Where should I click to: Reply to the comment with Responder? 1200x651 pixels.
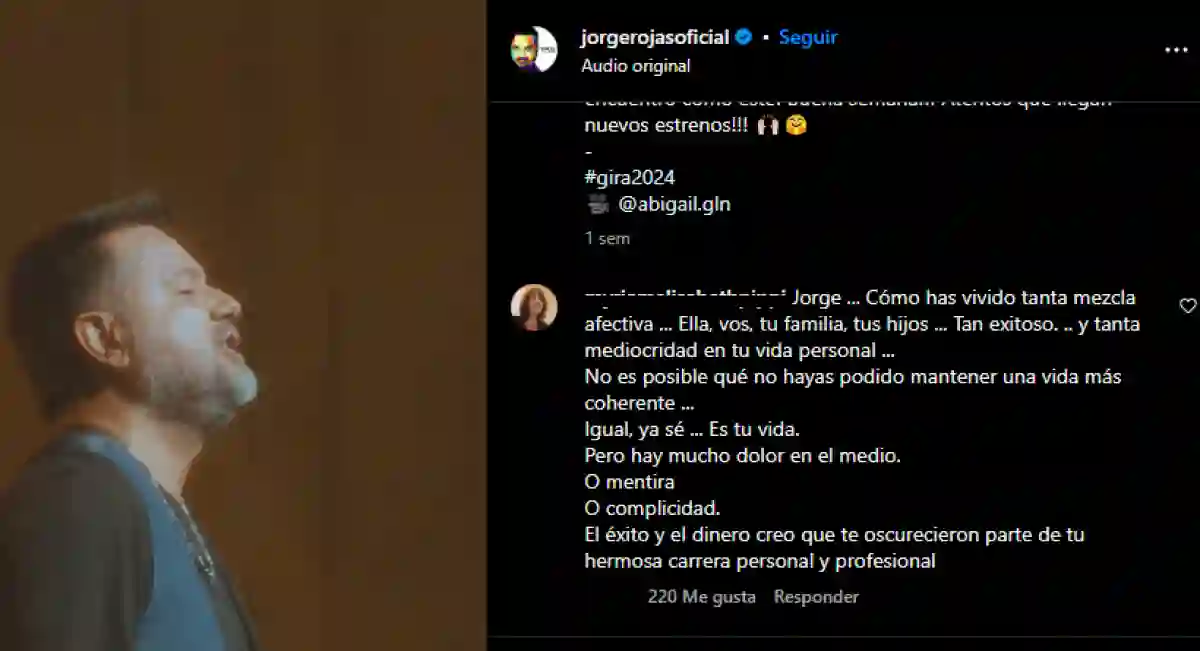coord(816,597)
